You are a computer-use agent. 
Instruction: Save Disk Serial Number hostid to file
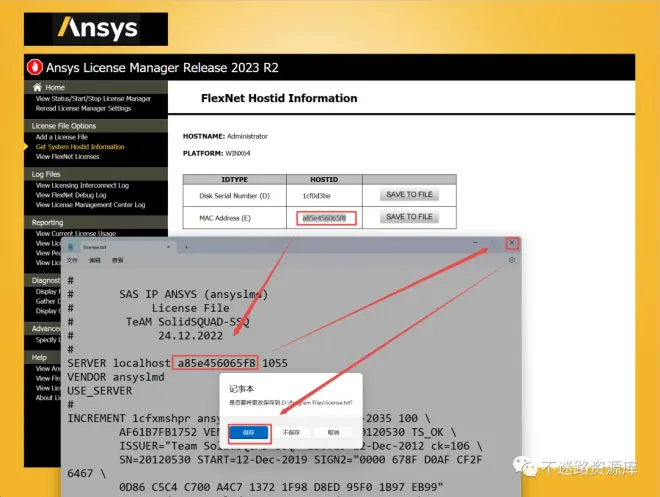click(x=409, y=194)
